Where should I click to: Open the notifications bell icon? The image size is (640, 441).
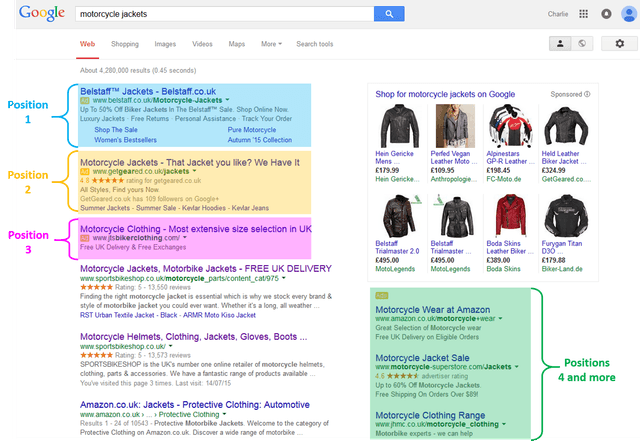(x=606, y=14)
